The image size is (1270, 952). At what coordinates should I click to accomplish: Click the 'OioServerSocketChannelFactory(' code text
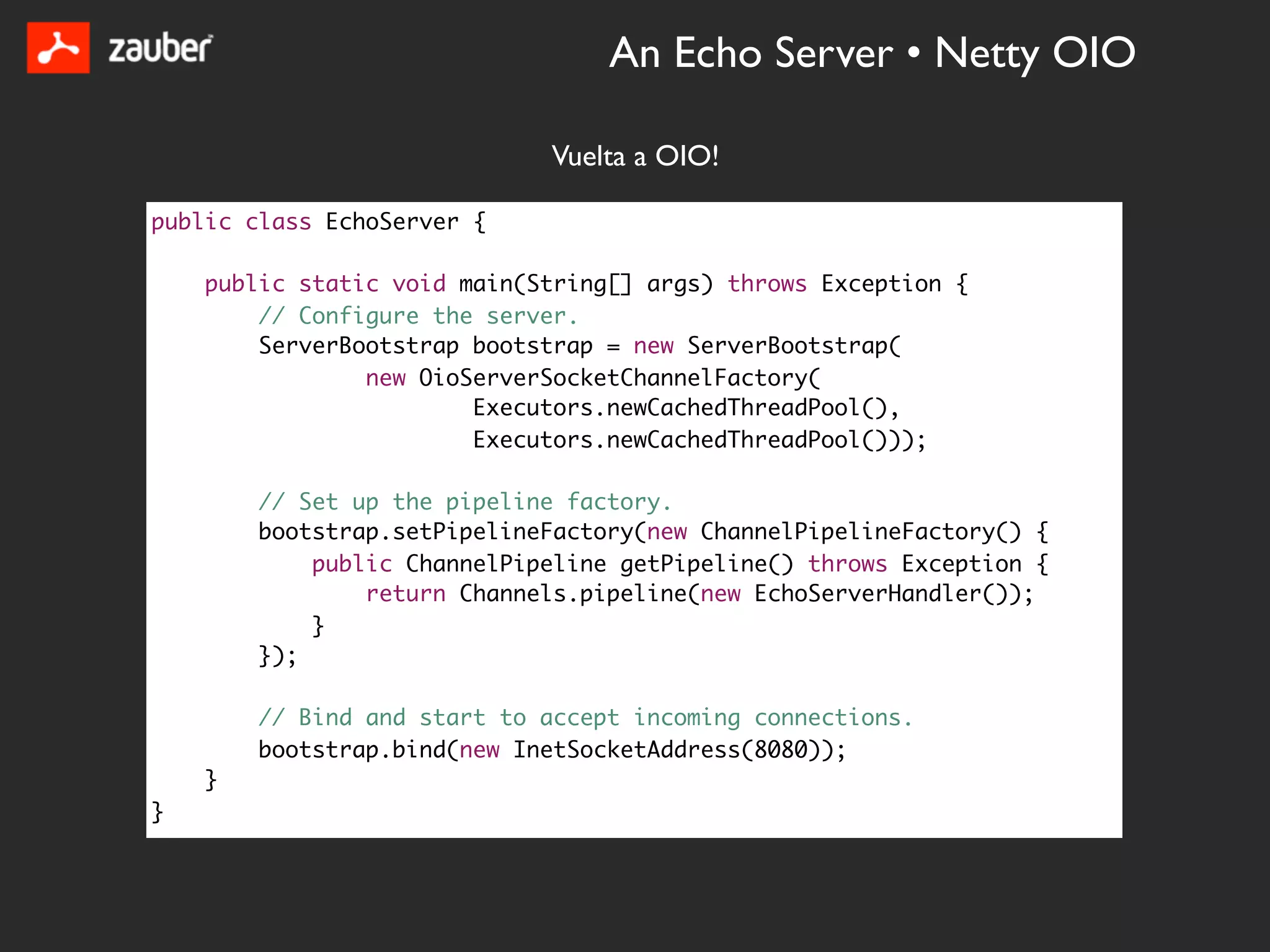click(x=619, y=378)
